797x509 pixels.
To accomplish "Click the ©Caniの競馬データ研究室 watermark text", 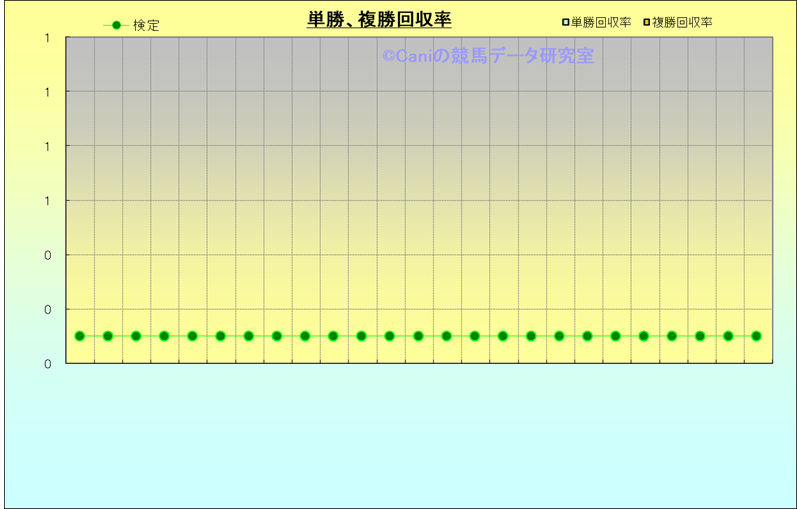I will coord(487,57).
